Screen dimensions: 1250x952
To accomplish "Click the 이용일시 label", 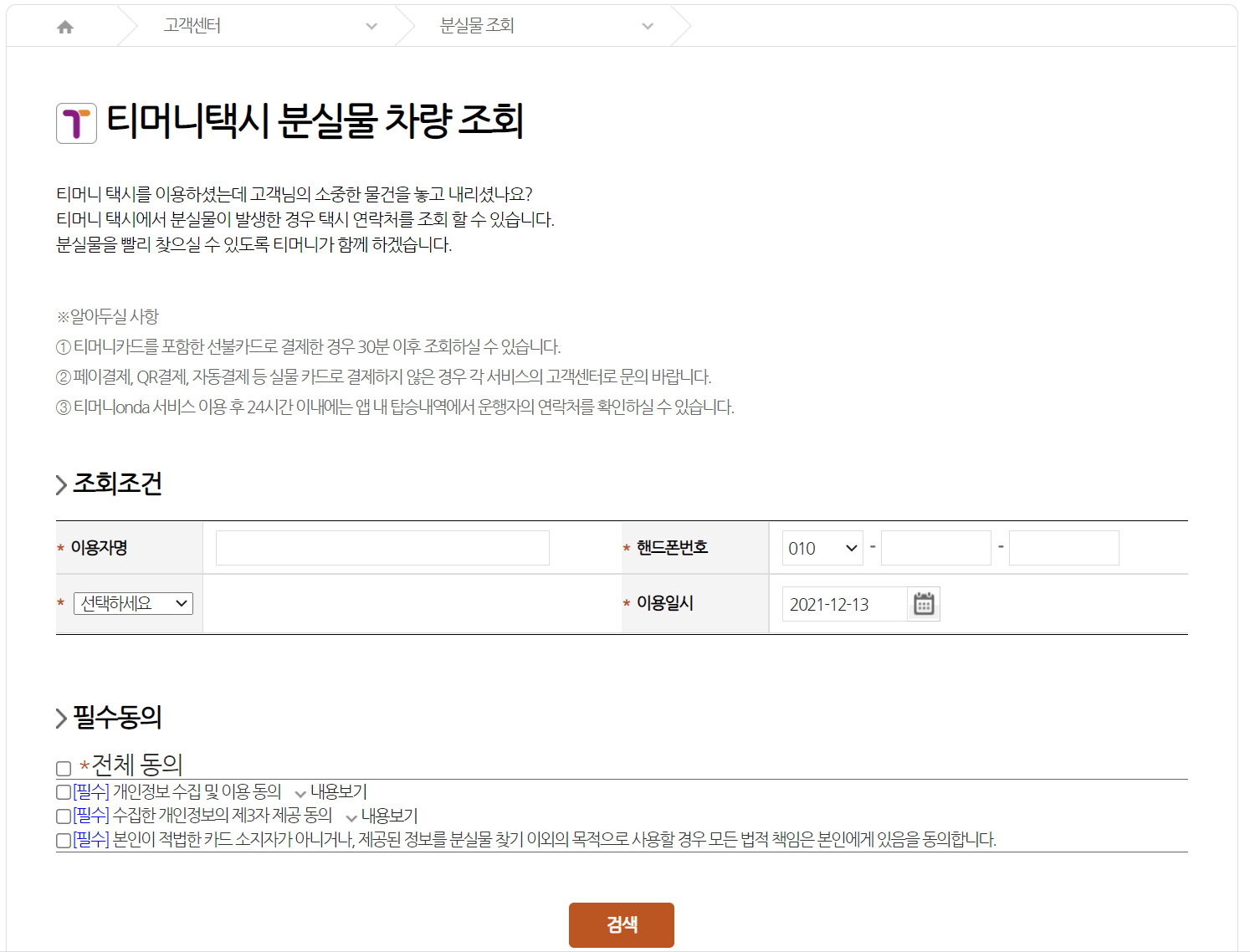I will coord(665,603).
